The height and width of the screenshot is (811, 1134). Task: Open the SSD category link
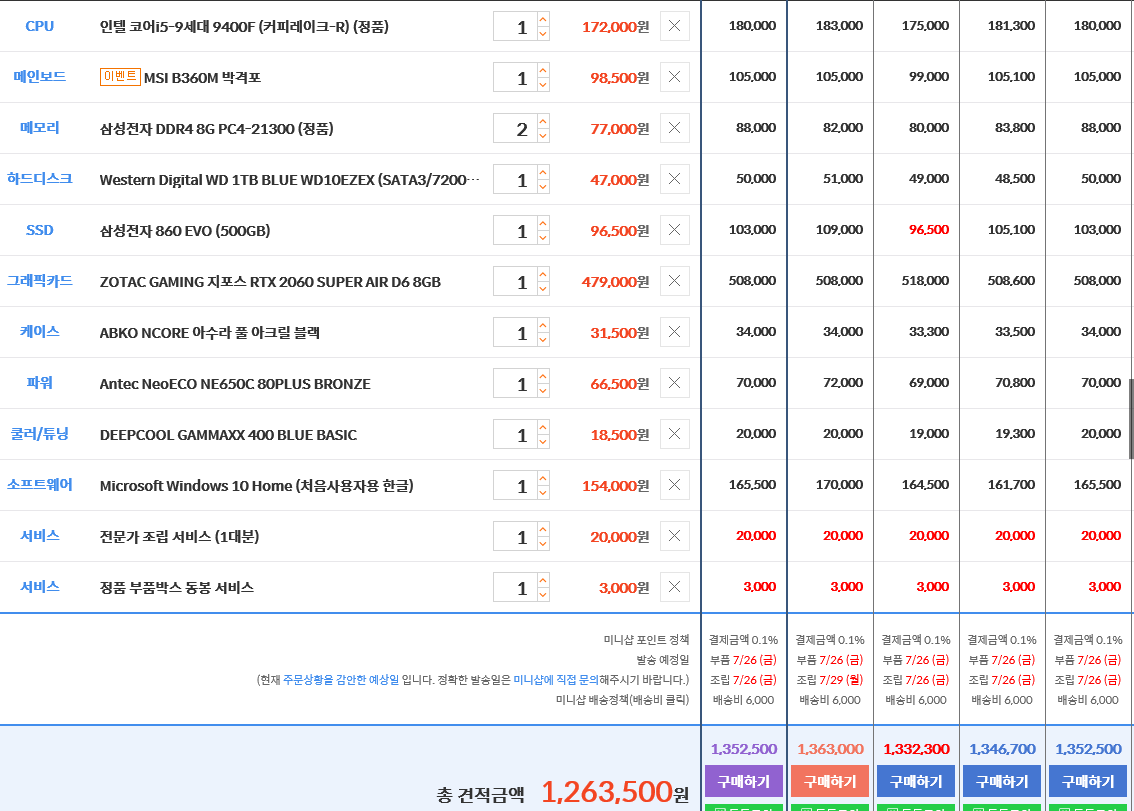point(40,230)
